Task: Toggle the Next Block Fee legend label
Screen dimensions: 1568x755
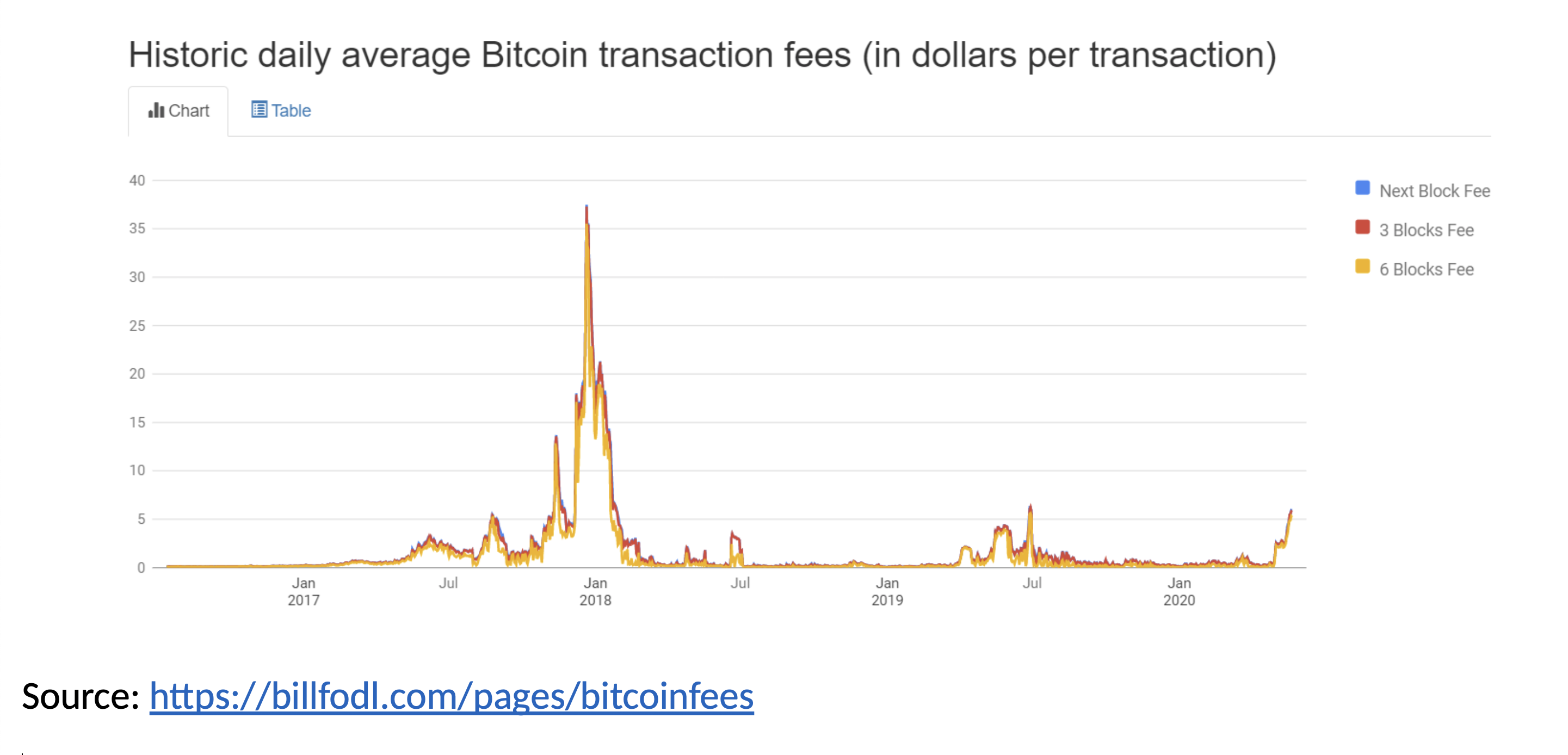Action: click(x=1434, y=191)
